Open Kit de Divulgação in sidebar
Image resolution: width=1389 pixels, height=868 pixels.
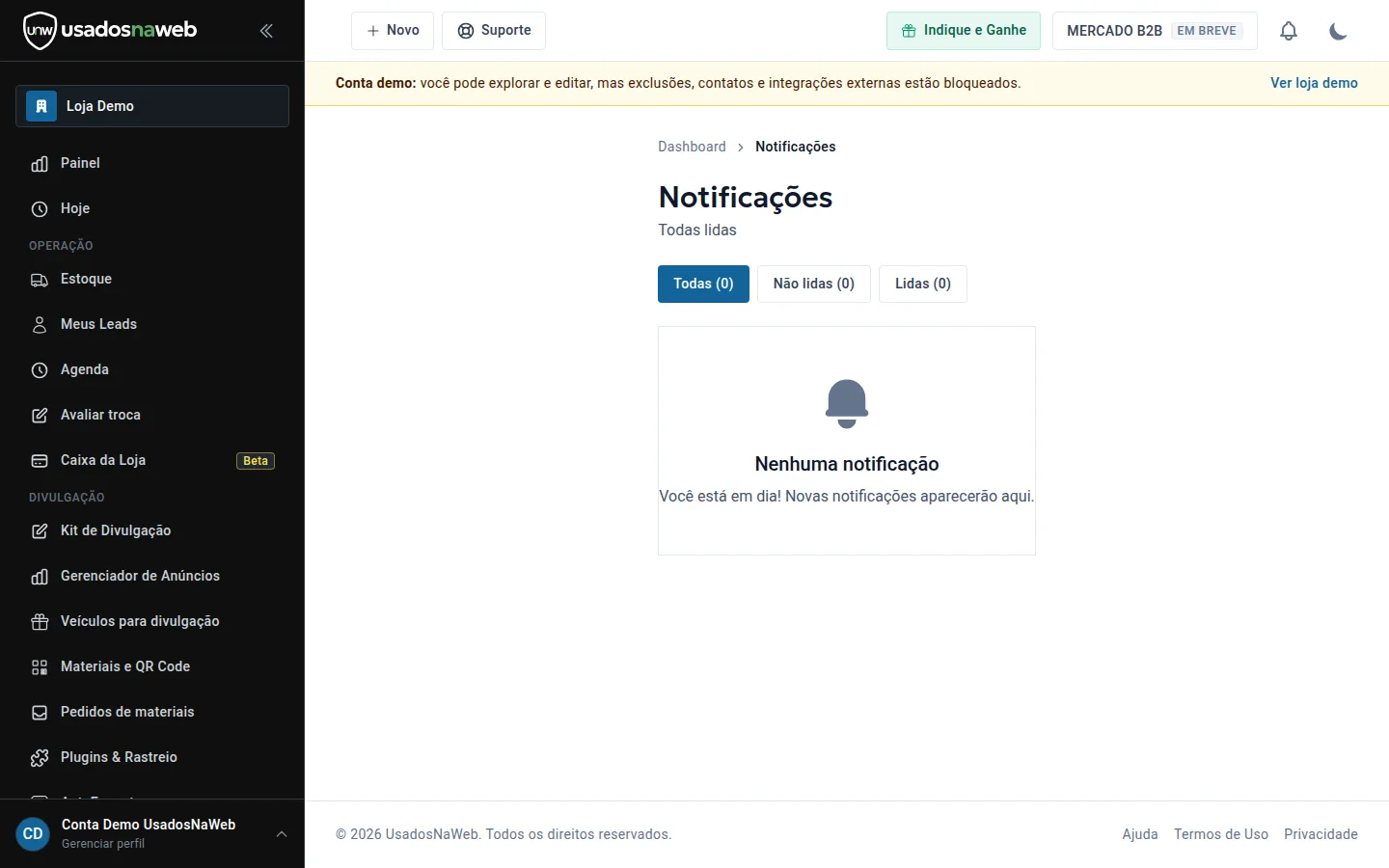tap(152, 530)
